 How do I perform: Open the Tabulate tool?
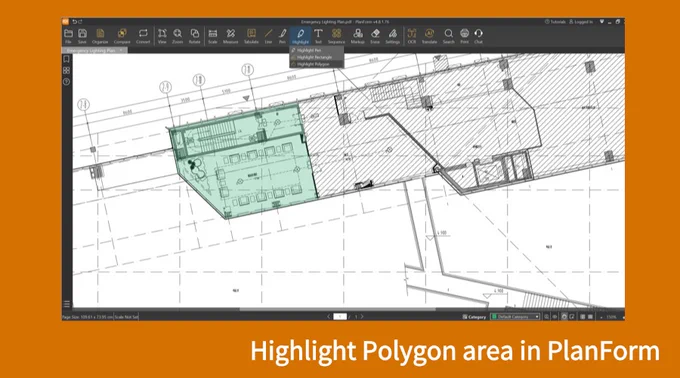(x=251, y=36)
